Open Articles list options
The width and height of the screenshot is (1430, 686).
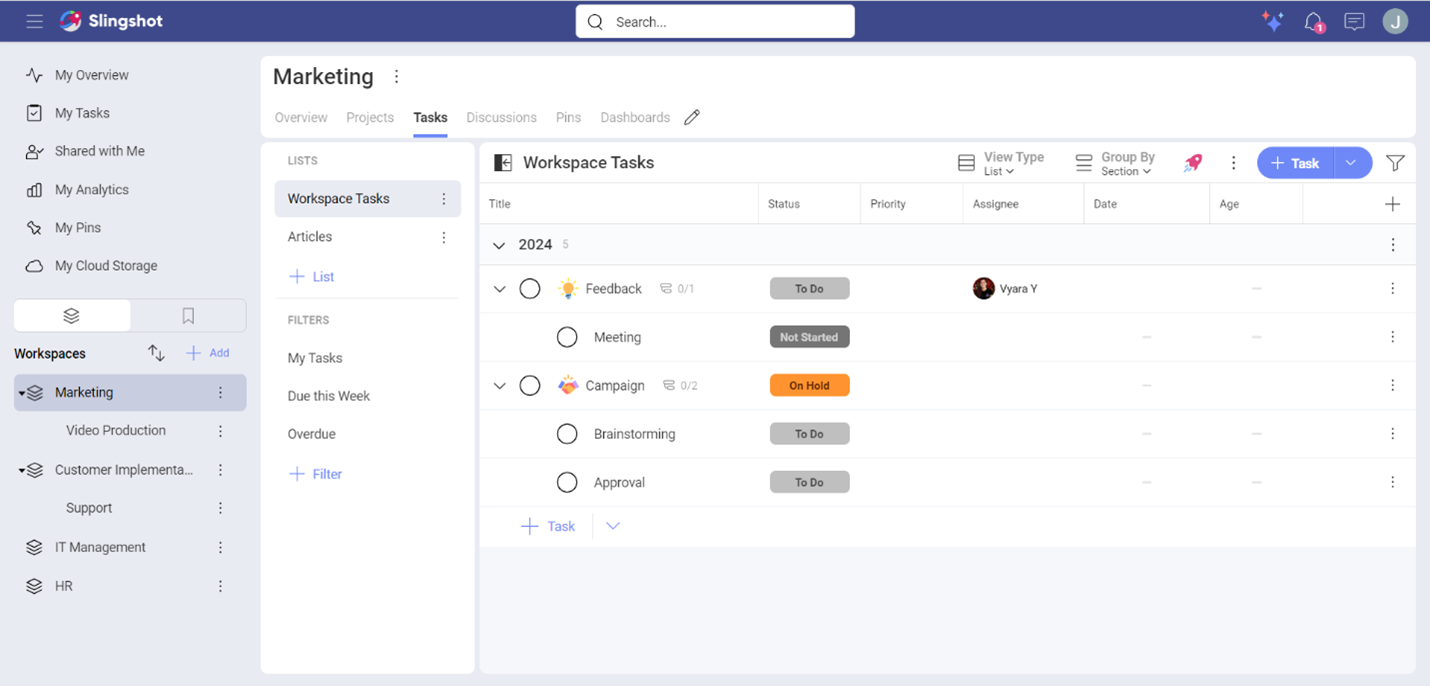444,237
